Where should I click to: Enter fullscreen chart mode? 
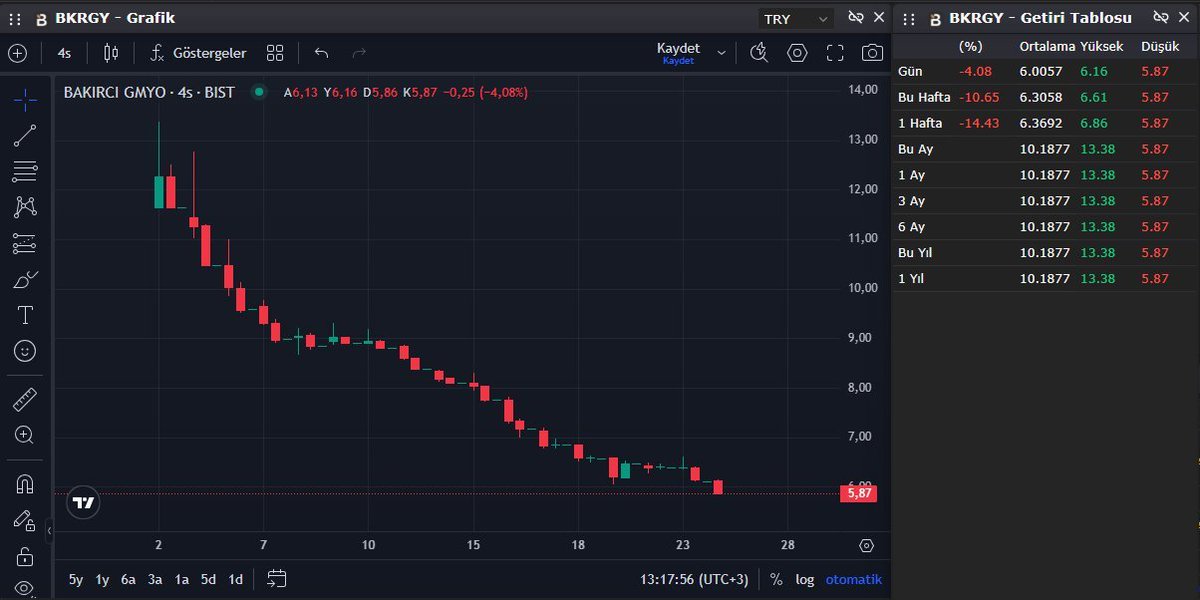click(835, 53)
